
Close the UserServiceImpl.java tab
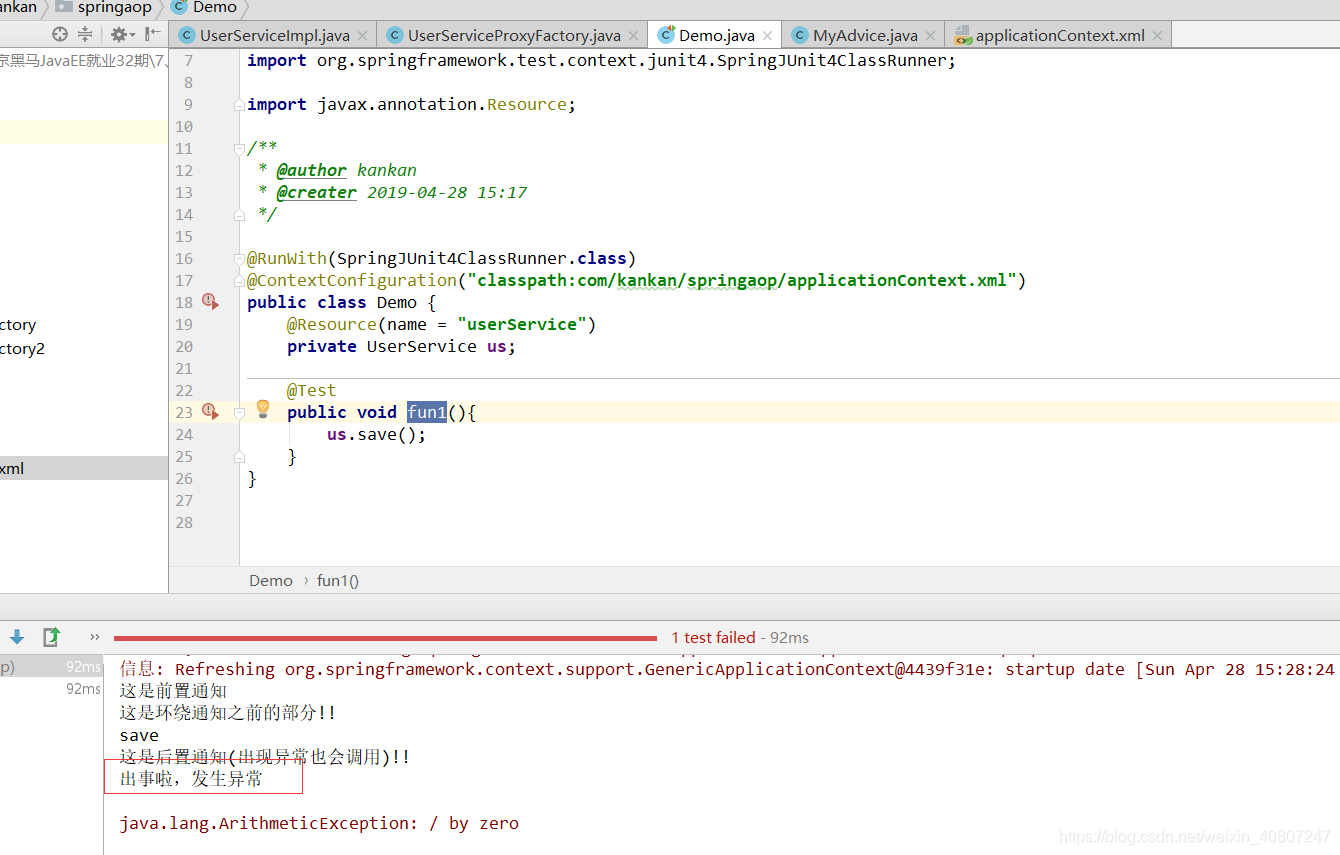coord(362,36)
